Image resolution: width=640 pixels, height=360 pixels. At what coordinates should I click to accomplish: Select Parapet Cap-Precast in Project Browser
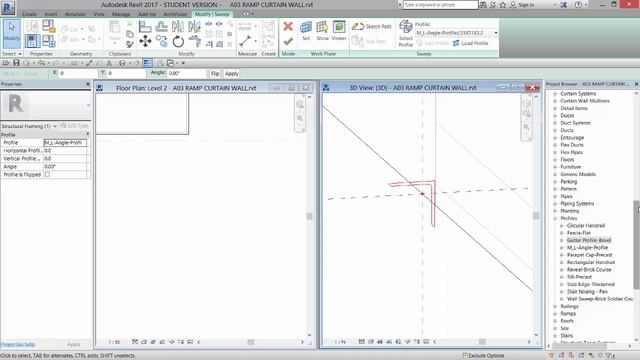(589, 255)
